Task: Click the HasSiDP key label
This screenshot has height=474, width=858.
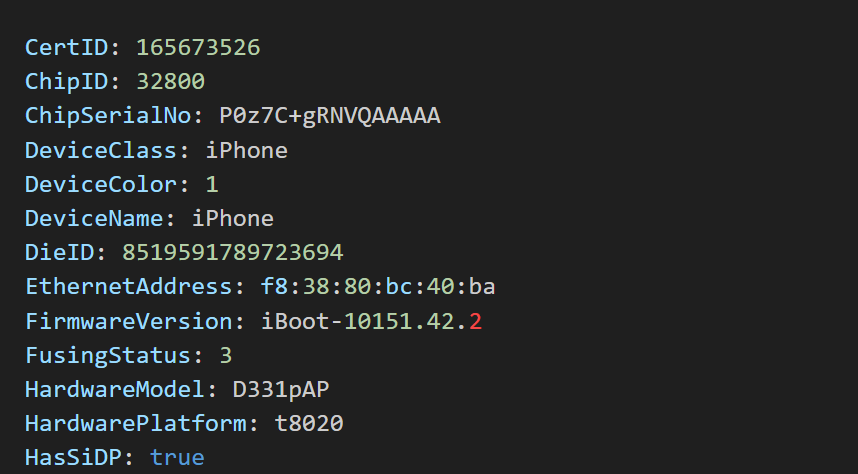Action: tap(76, 457)
